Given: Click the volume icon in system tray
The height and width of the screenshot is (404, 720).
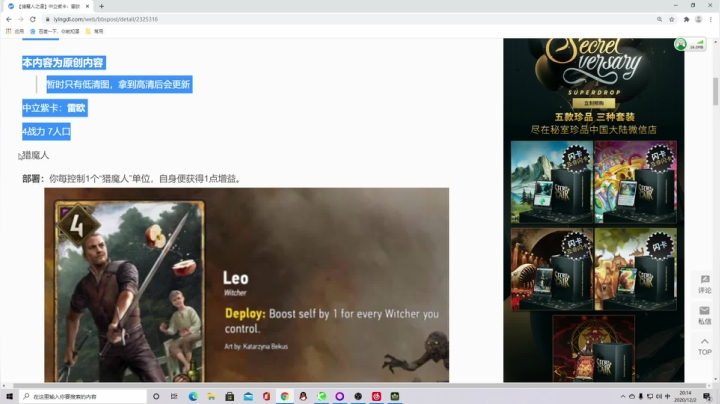Looking at the screenshot, I should [x=658, y=396].
